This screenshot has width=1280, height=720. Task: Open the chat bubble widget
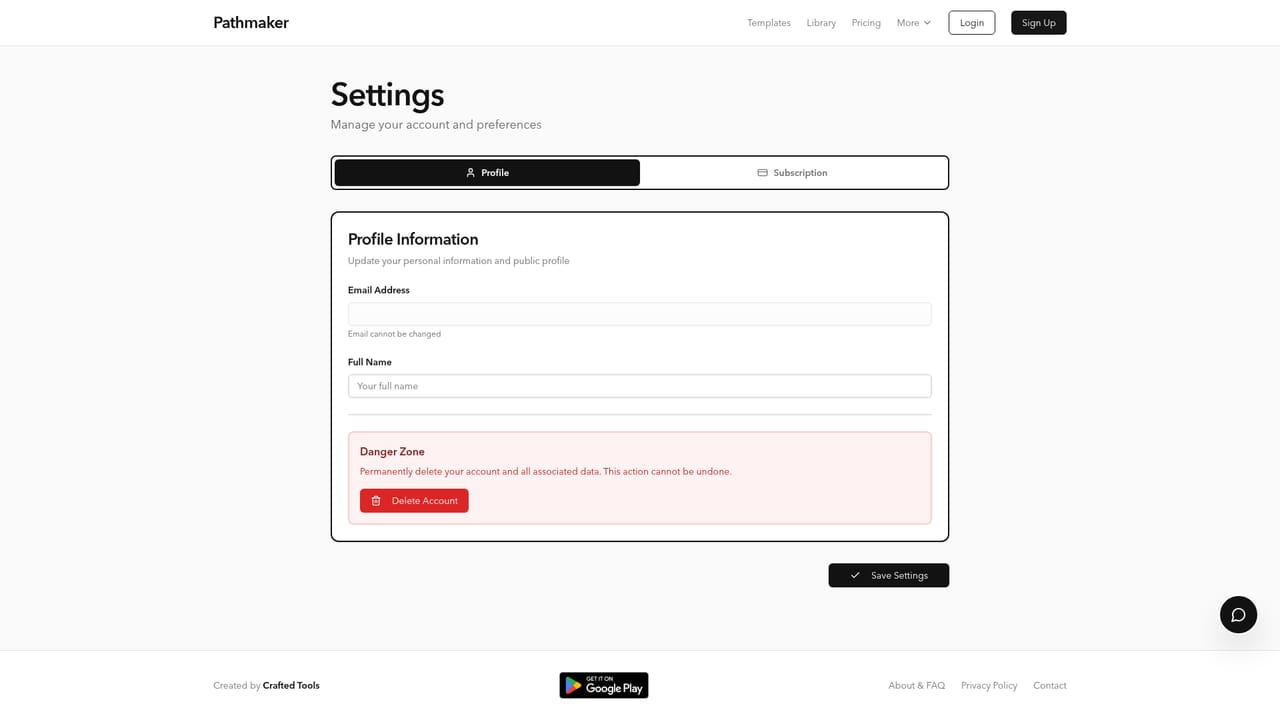pos(1238,615)
